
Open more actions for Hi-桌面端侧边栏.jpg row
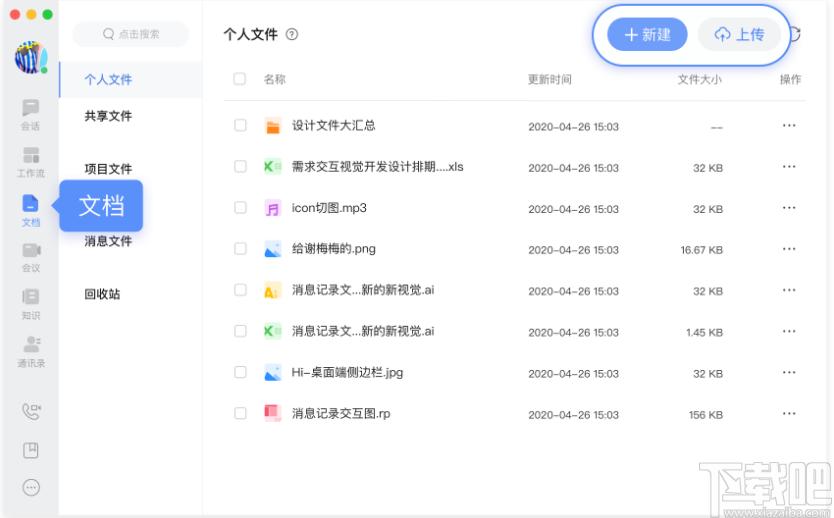(x=789, y=372)
